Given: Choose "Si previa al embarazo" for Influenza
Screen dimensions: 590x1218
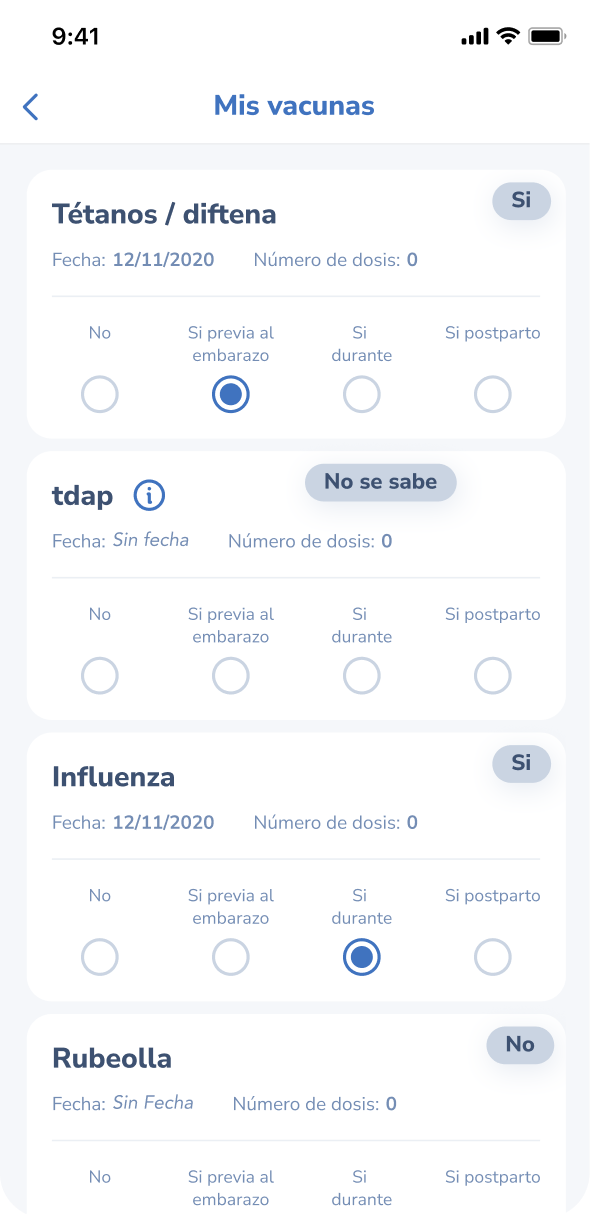Looking at the screenshot, I should [230, 957].
